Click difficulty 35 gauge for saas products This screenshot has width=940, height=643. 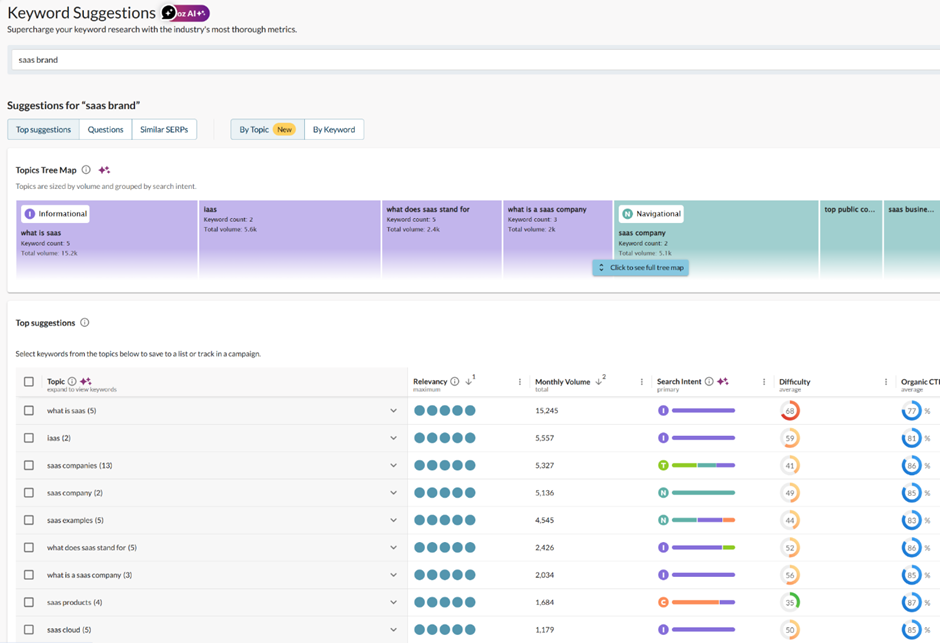790,602
